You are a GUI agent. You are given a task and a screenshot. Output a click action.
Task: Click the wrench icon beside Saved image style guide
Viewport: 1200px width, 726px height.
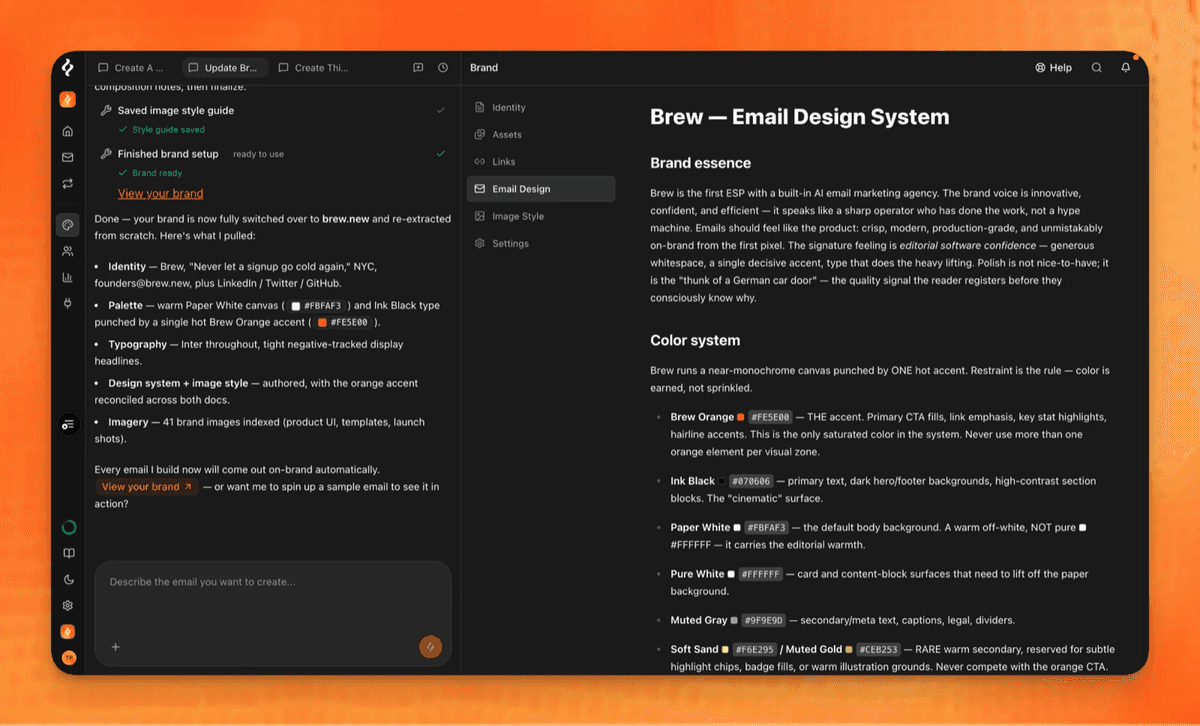tap(107, 111)
